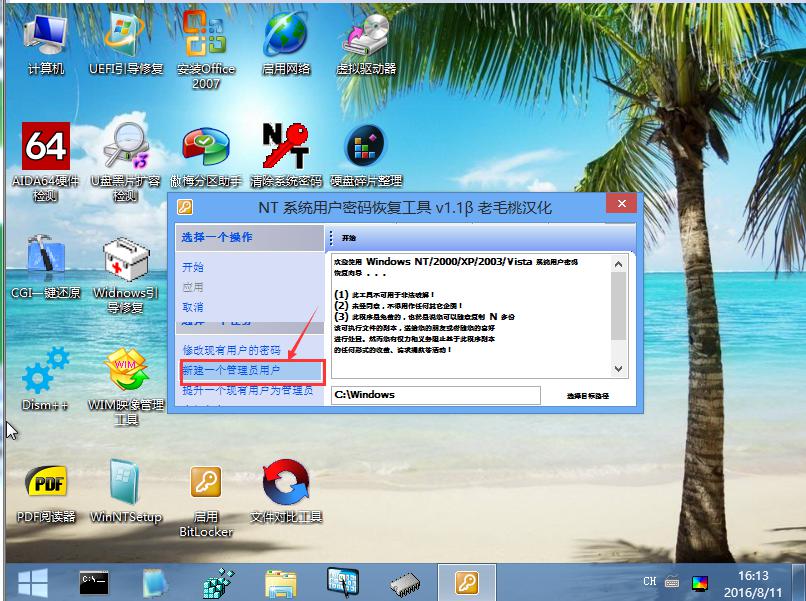The image size is (806, 601).
Task: Select the Dism++ desktop icon
Action: 45,380
